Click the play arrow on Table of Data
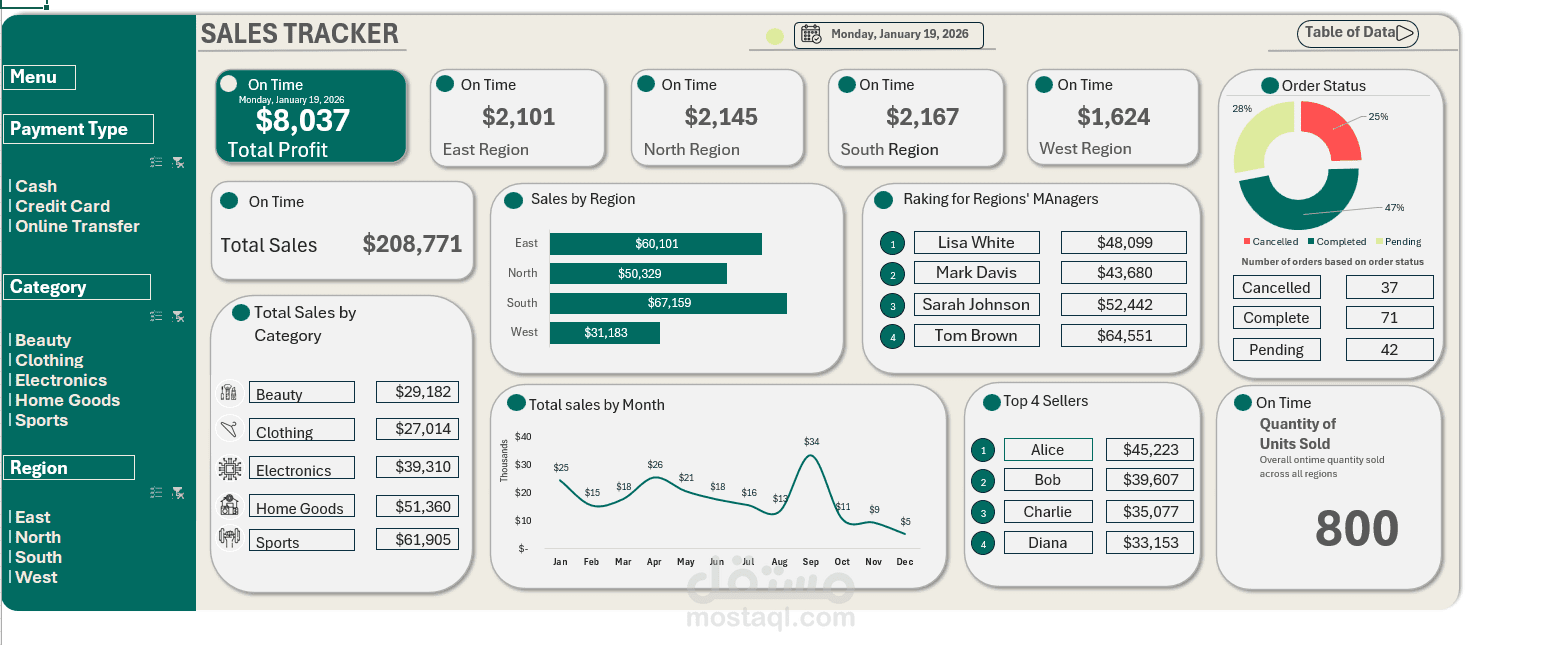The width and height of the screenshot is (1542, 645). (x=1405, y=33)
